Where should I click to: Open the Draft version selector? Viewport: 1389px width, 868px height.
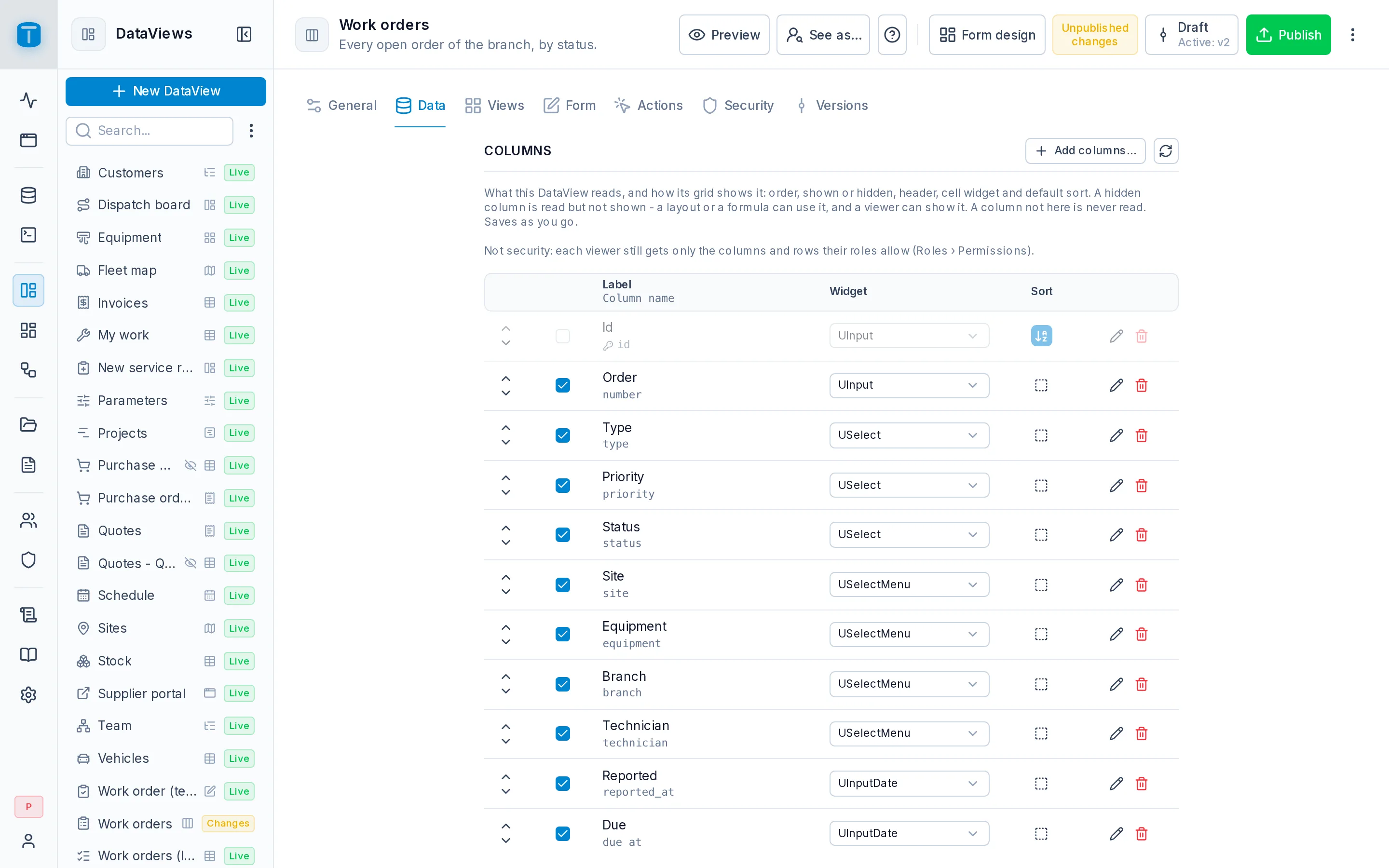pyautogui.click(x=1192, y=35)
